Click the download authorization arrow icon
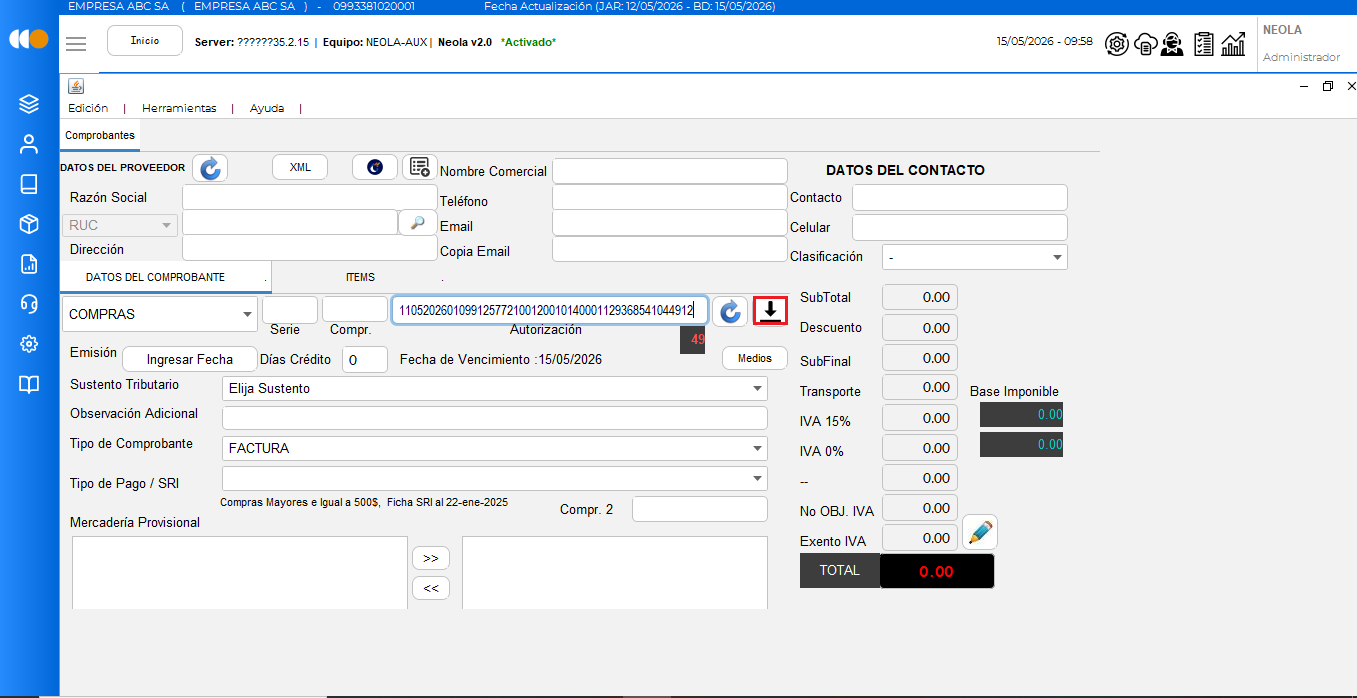 click(770, 311)
